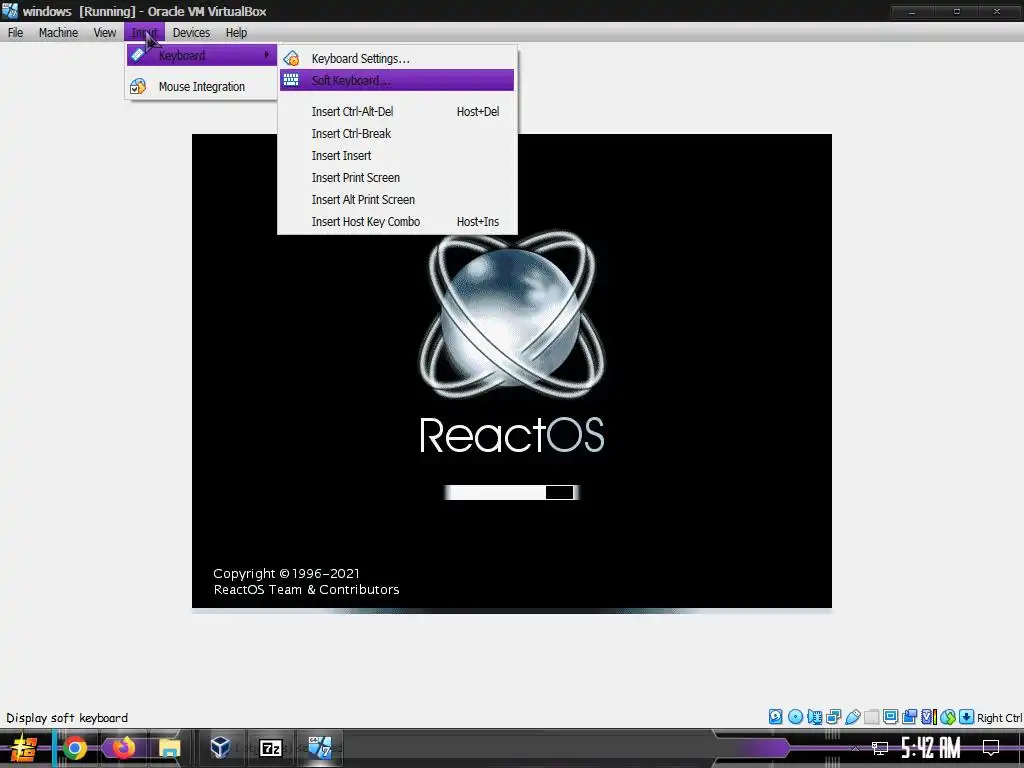
Task: Click the Mouse Integration icon
Action: [138, 87]
